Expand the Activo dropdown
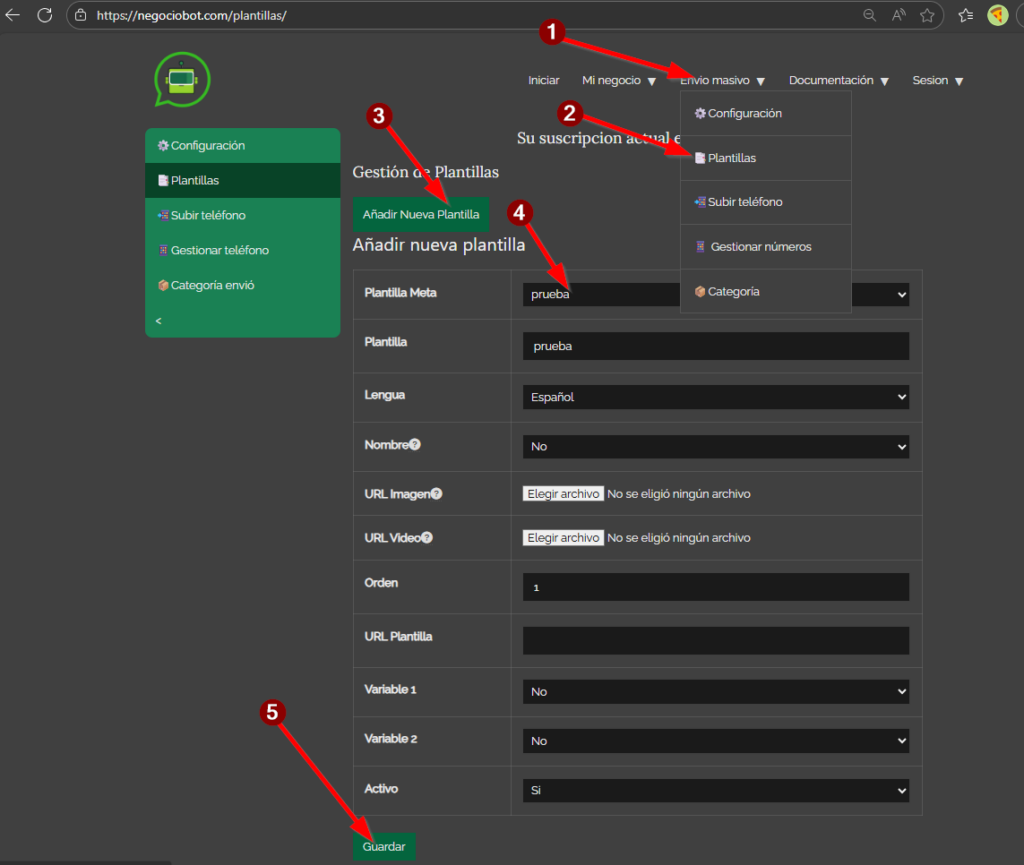This screenshot has height=865, width=1024. coord(715,790)
